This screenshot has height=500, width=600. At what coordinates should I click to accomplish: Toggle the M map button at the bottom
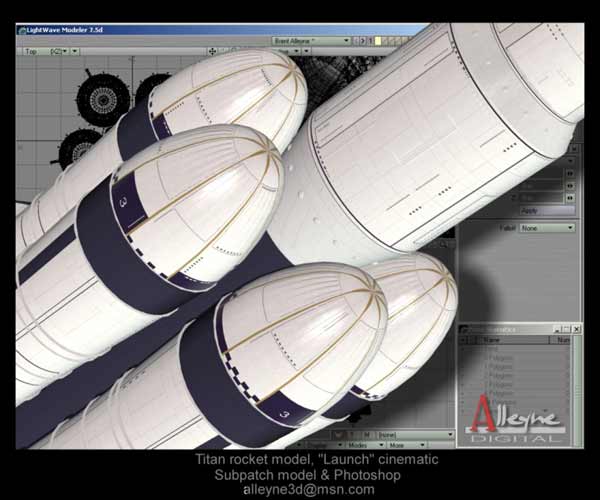366,435
